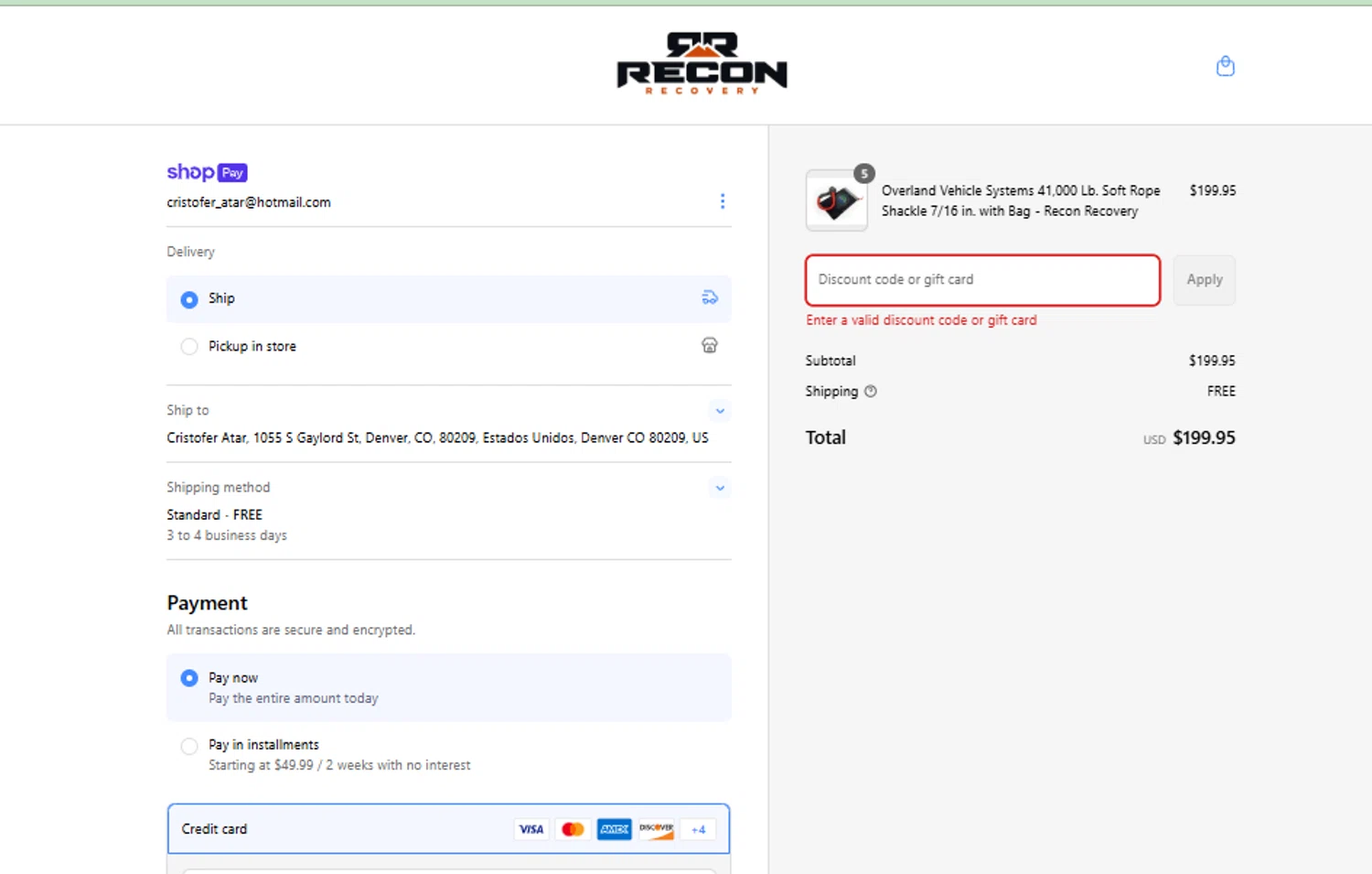Click 'Pay the entire amount today' text
The height and width of the screenshot is (874, 1372).
coord(294,698)
